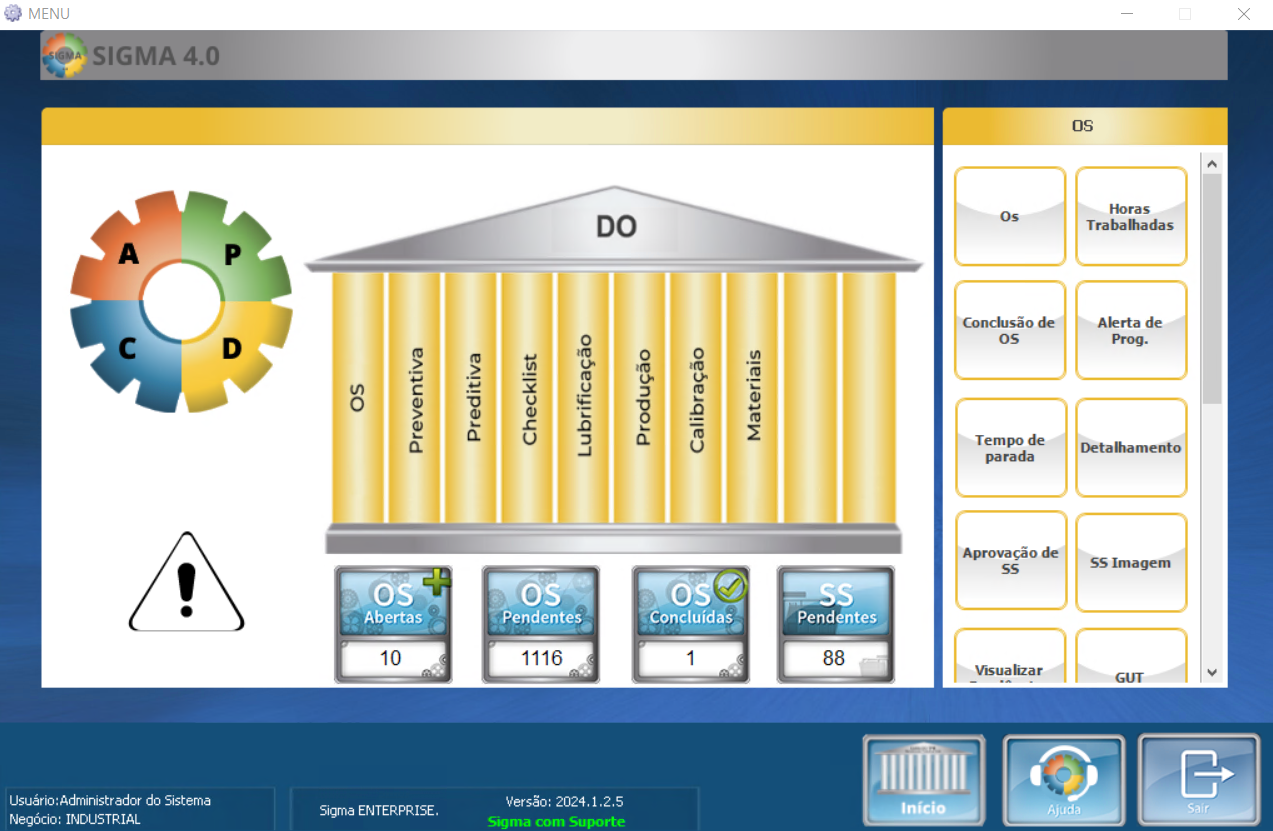Click the 'Sigma ENTERPRISE.' text
The width and height of the screenshot is (1273, 831).
(x=379, y=810)
